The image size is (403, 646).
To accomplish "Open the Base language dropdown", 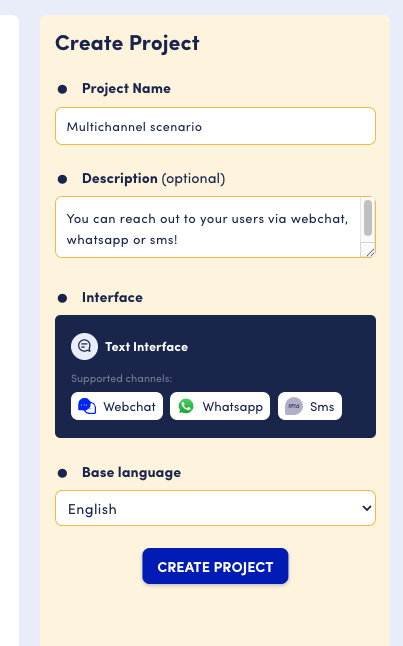I will (216, 508).
